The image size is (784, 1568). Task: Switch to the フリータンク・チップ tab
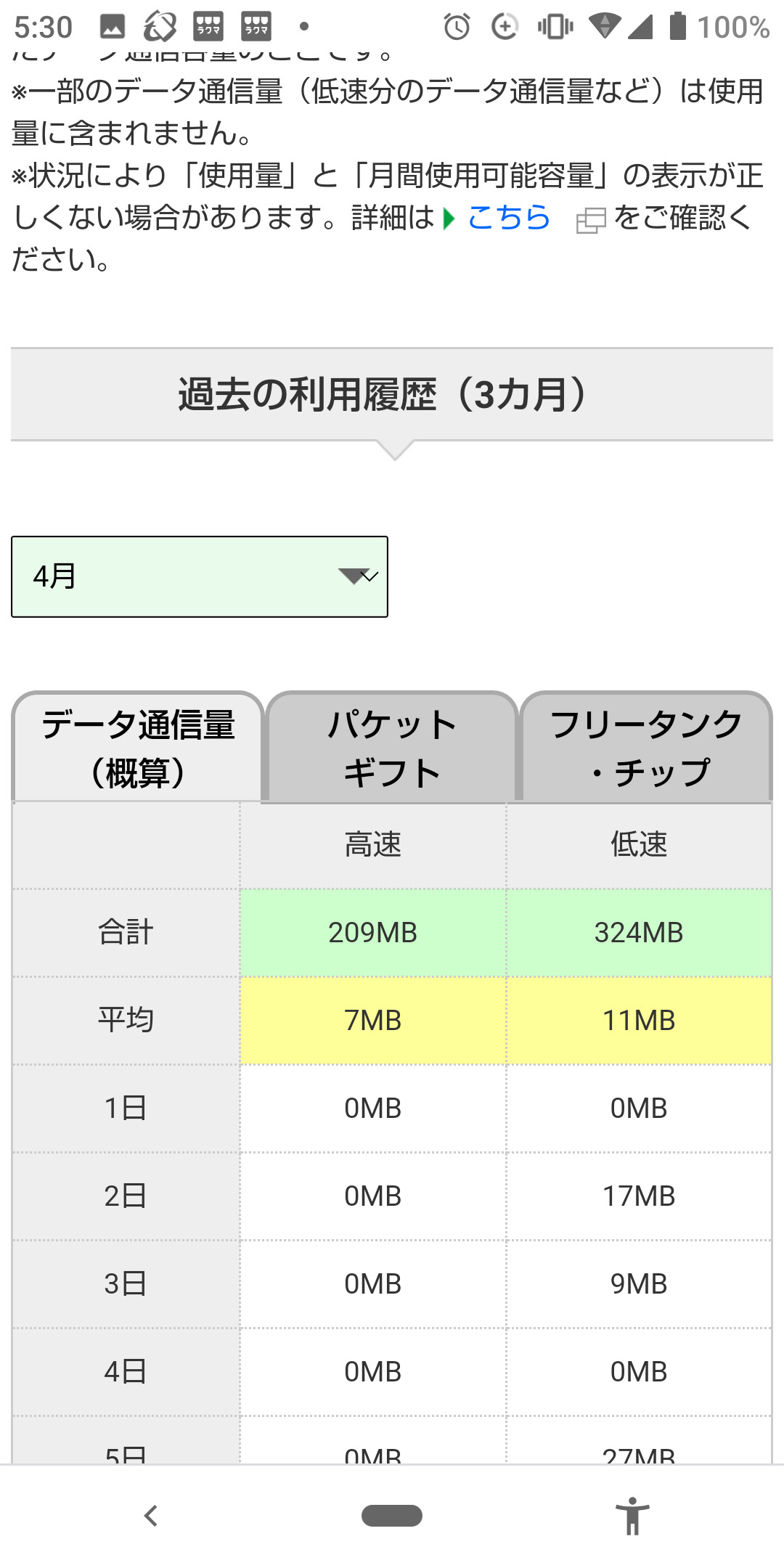point(646,748)
